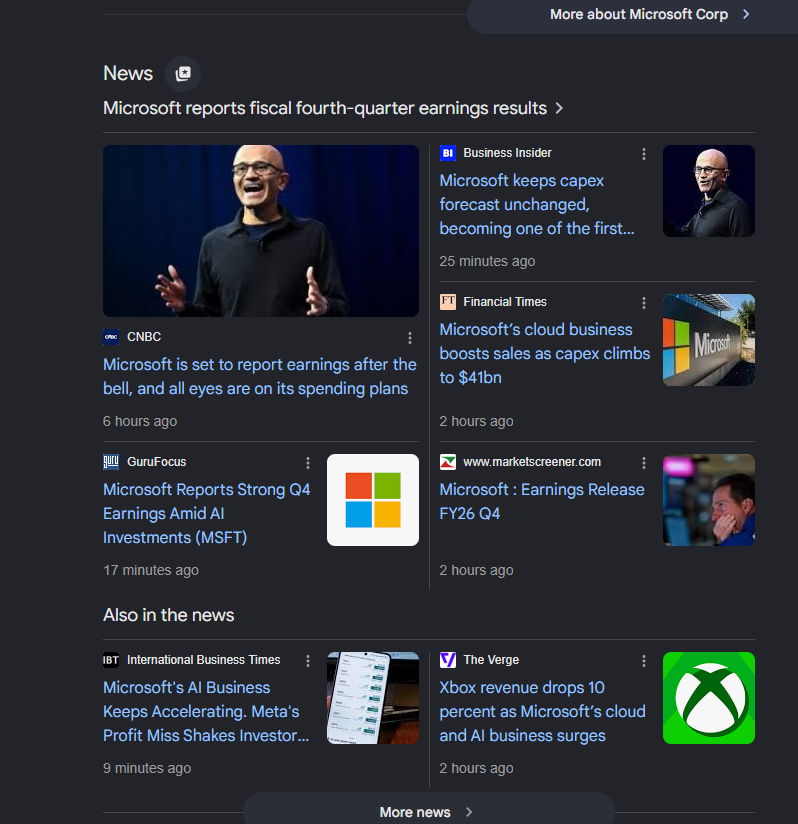Open Microsoft Reports Strong Q4 Earnings article
The height and width of the screenshot is (824, 798).
pos(206,513)
